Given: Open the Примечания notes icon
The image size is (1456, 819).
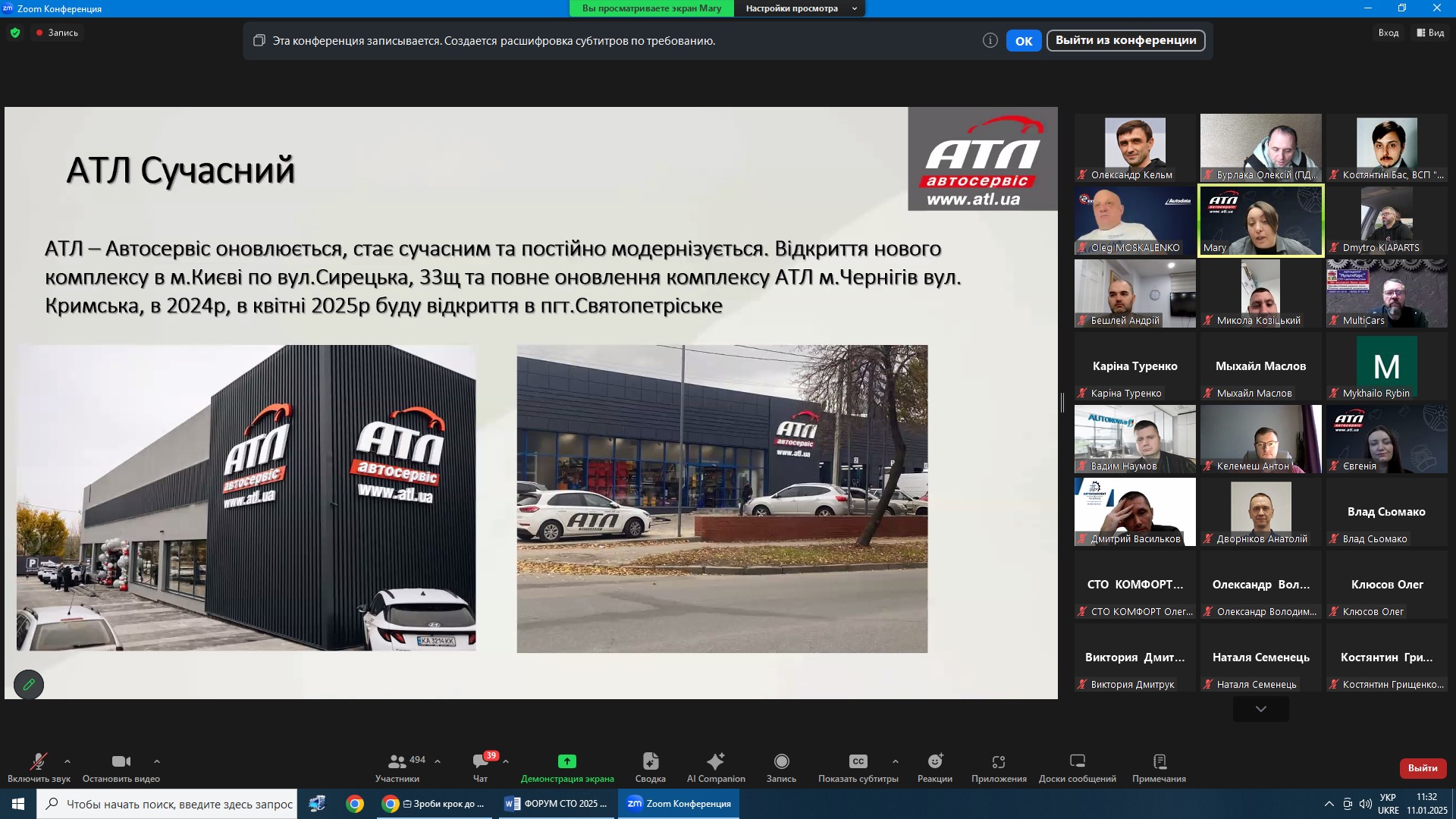Looking at the screenshot, I should (1159, 761).
